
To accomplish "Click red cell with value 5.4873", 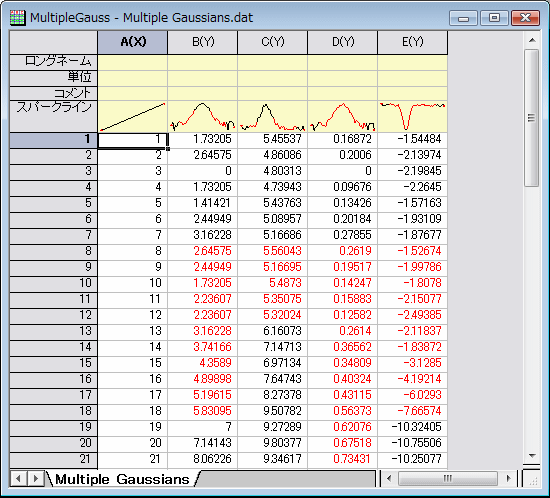I will pos(273,283).
